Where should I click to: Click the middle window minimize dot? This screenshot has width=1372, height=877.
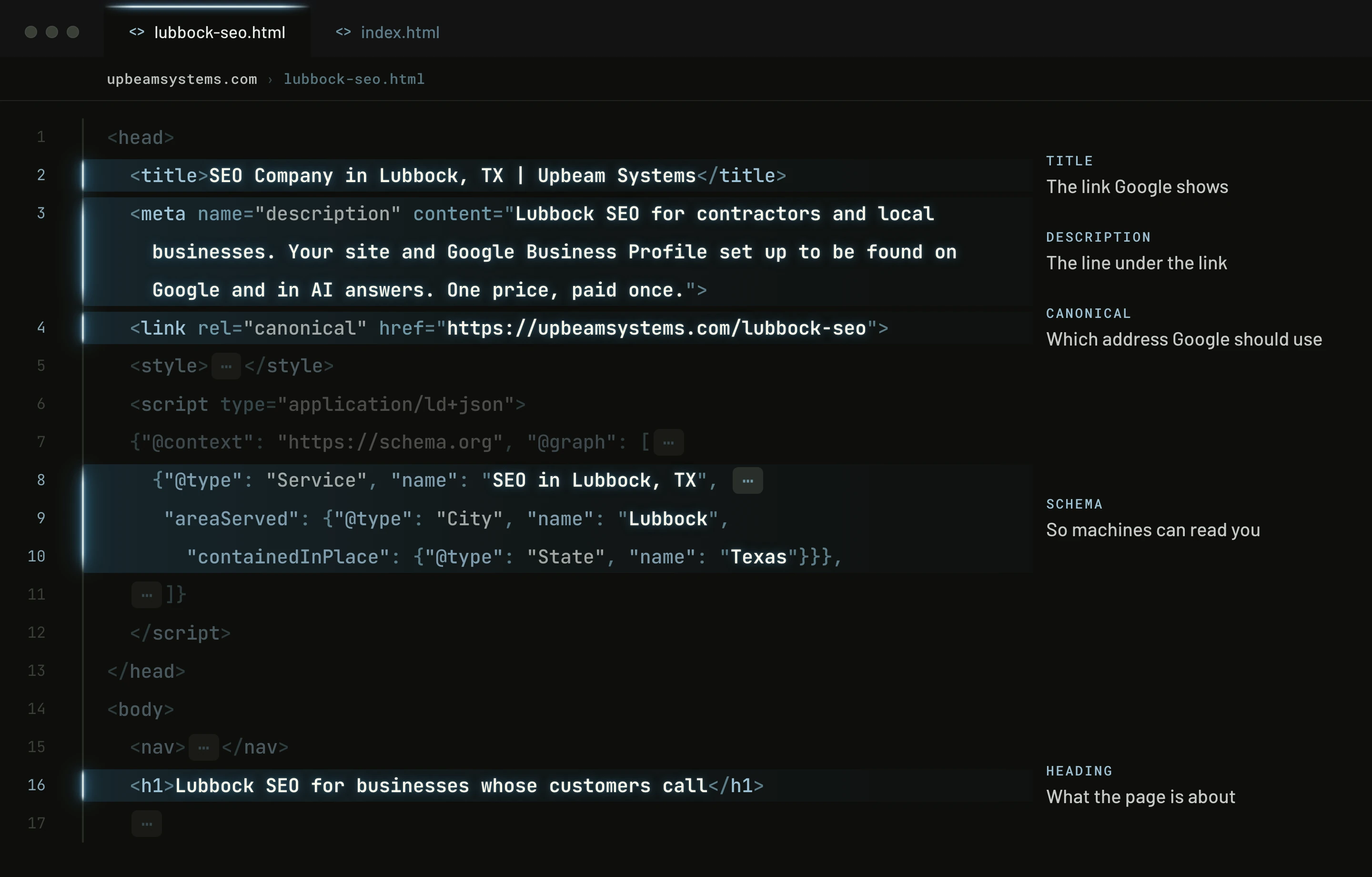coord(52,32)
